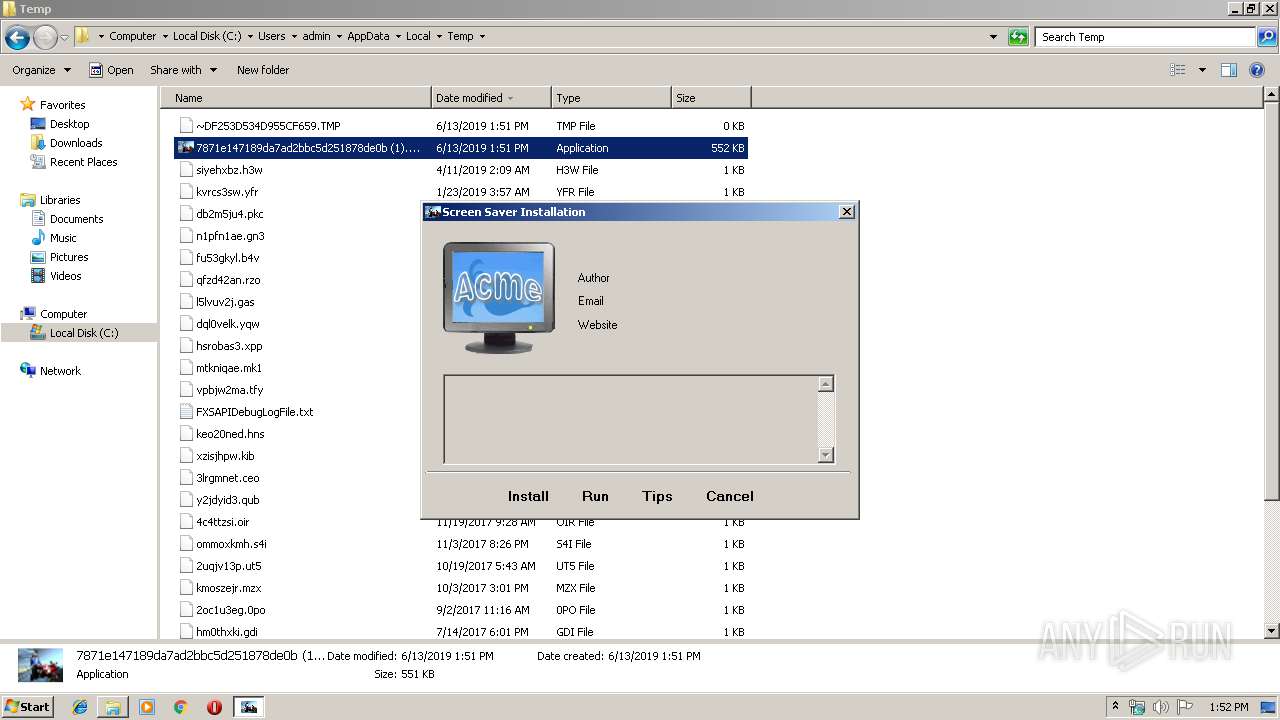Open the Start menu
The image size is (1280, 720).
tap(28, 706)
